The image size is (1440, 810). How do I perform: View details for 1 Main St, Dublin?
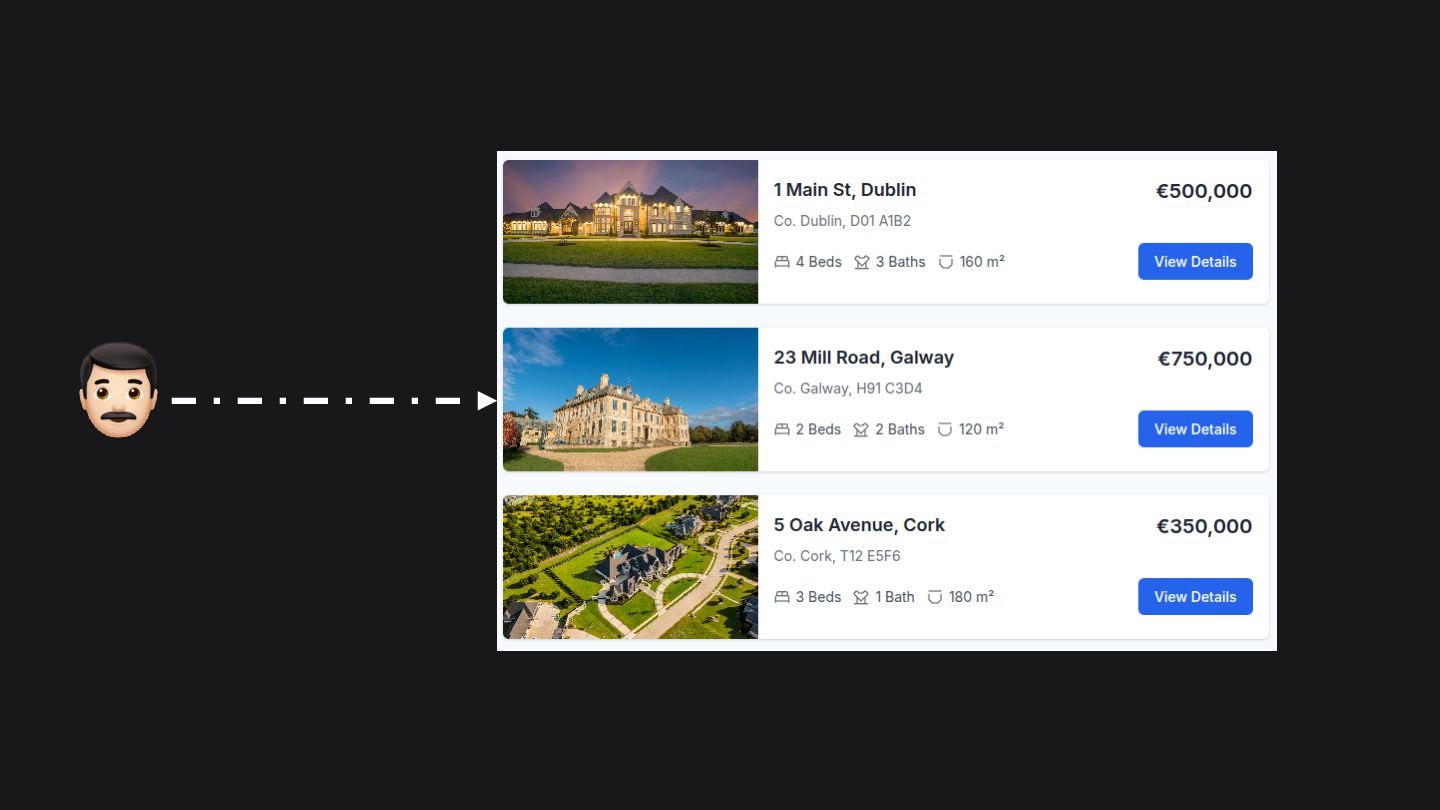(1195, 261)
